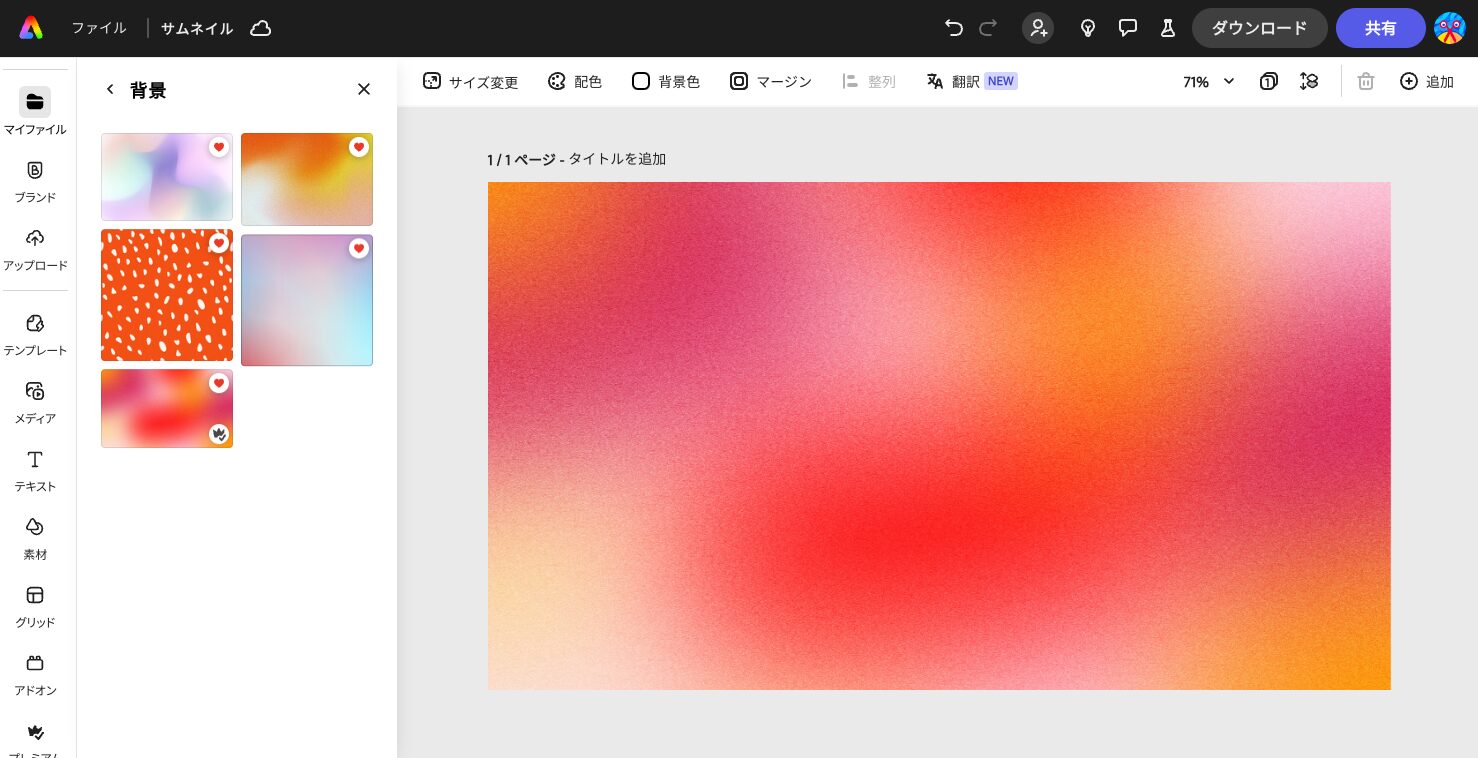Click the ダウンロード button
The height and width of the screenshot is (758, 1478).
1259,28
